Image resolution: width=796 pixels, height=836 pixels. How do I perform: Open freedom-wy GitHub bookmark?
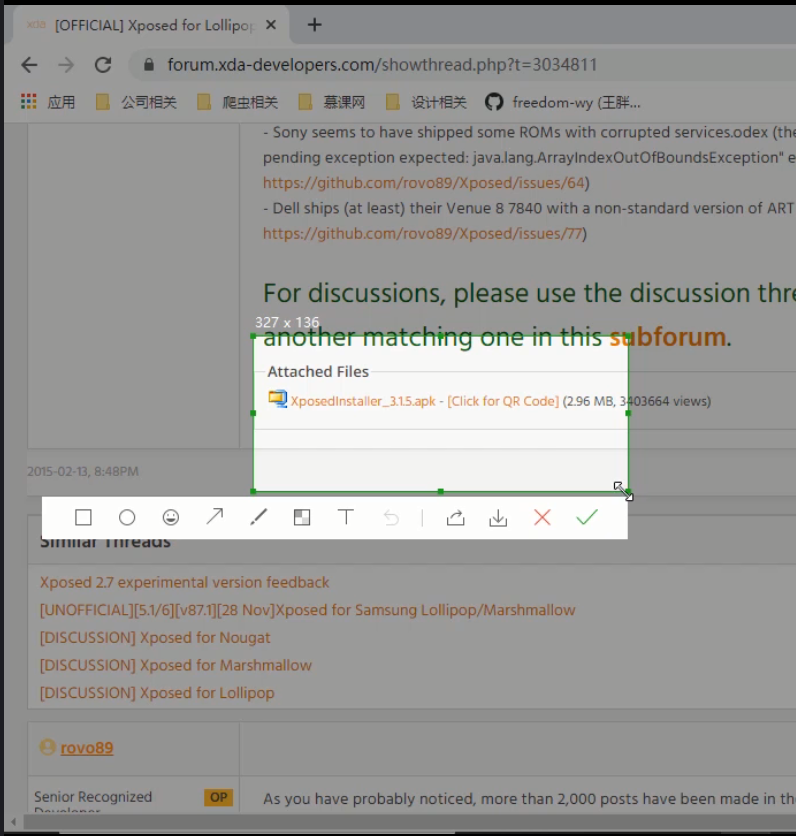click(562, 102)
